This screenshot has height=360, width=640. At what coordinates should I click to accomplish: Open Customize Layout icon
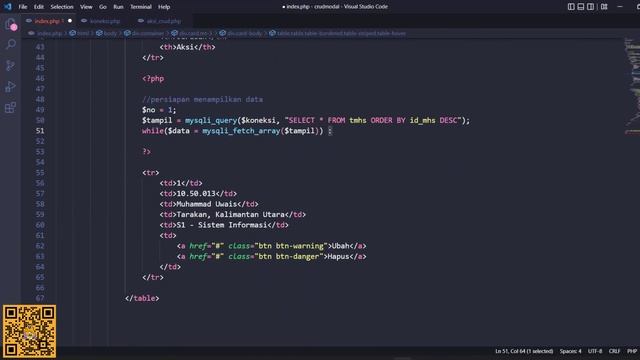pos(604,7)
